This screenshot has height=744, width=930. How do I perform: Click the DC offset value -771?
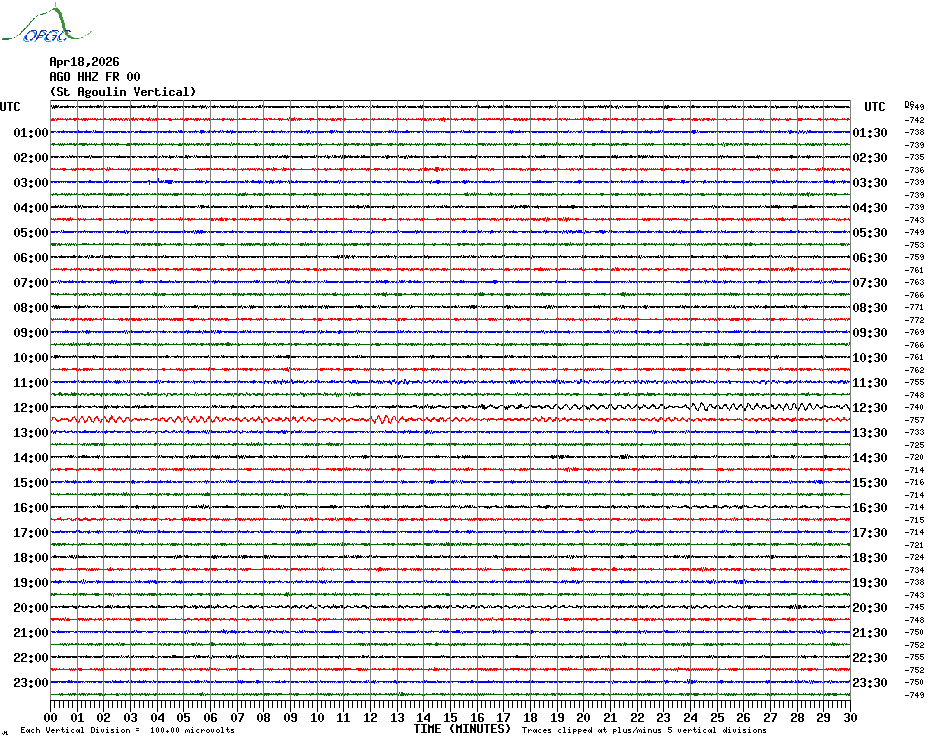(x=915, y=307)
